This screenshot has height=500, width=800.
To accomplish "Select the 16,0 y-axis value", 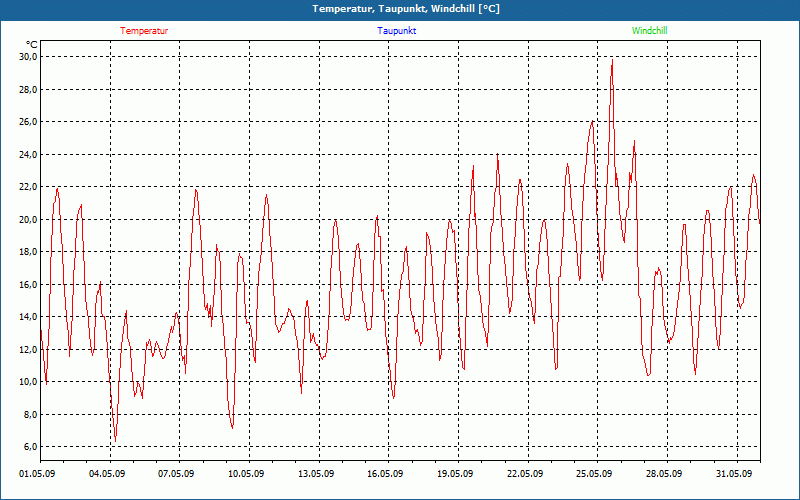I will coord(28,284).
